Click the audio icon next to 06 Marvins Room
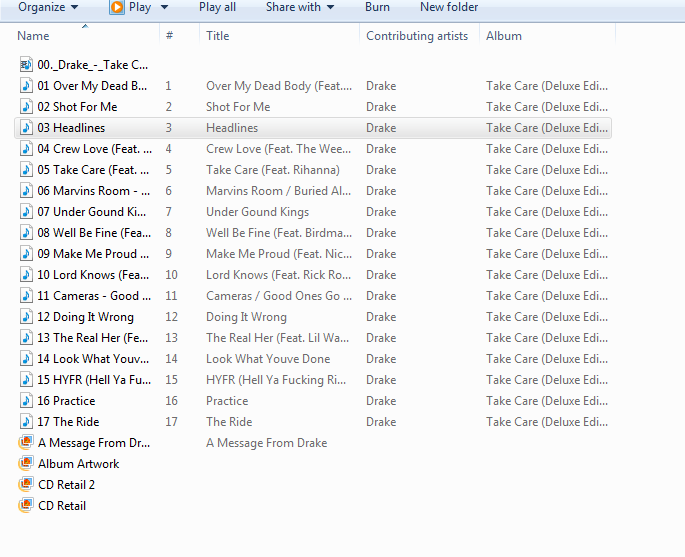Viewport: 685px width, 557px height. 26,190
